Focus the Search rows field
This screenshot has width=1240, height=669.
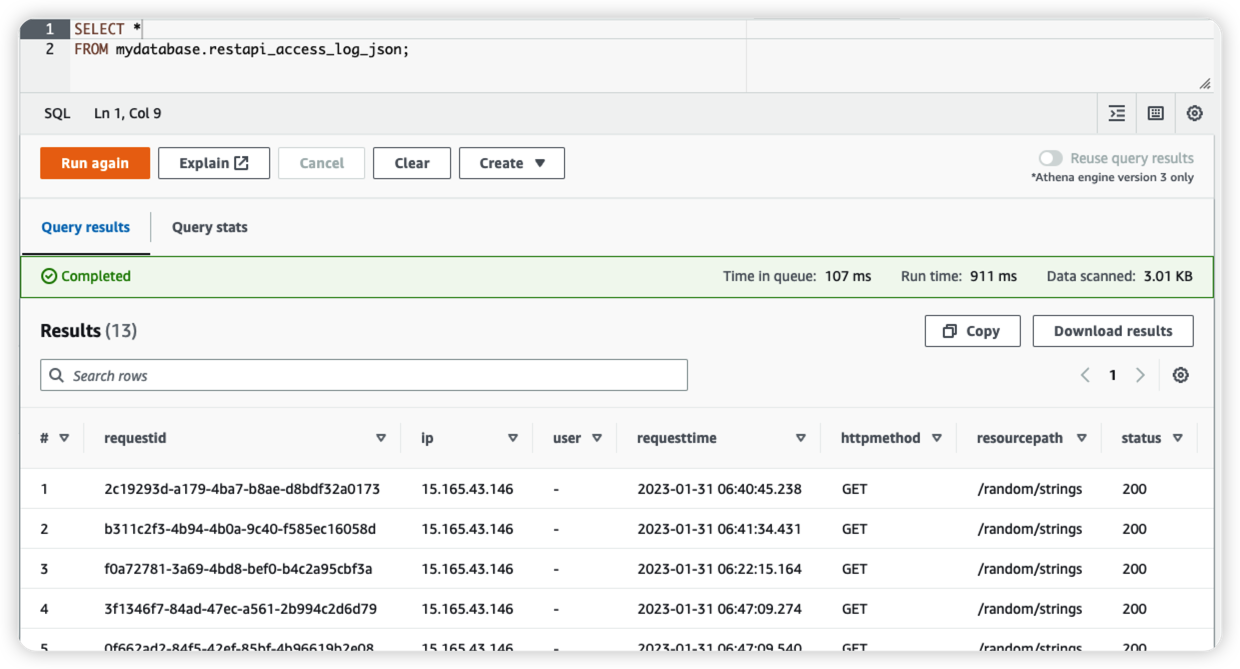point(364,375)
